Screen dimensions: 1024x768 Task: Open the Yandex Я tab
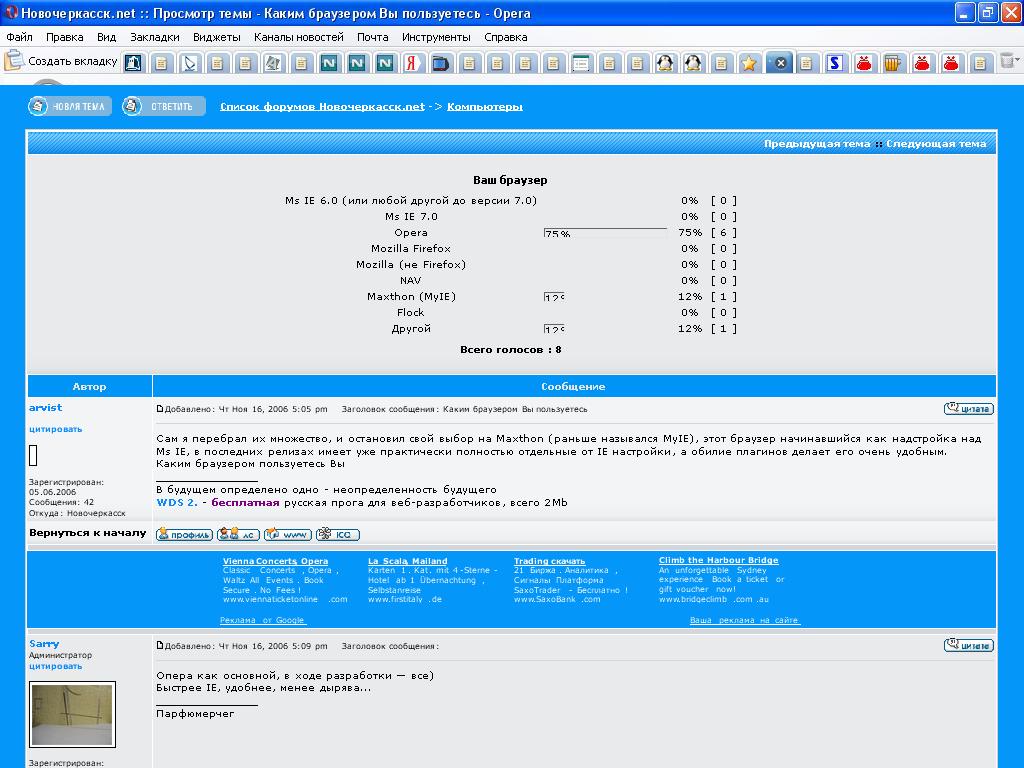412,63
